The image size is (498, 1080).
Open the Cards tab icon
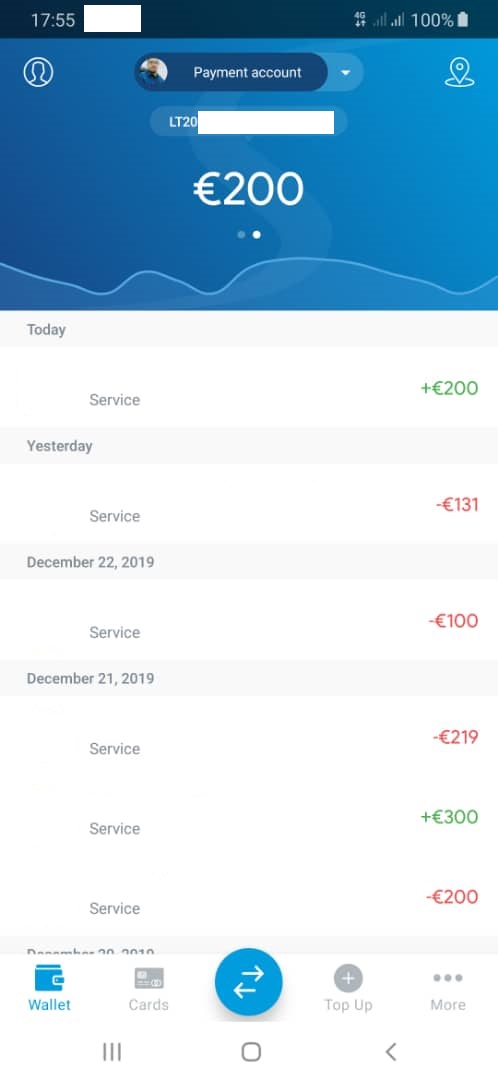click(149, 978)
